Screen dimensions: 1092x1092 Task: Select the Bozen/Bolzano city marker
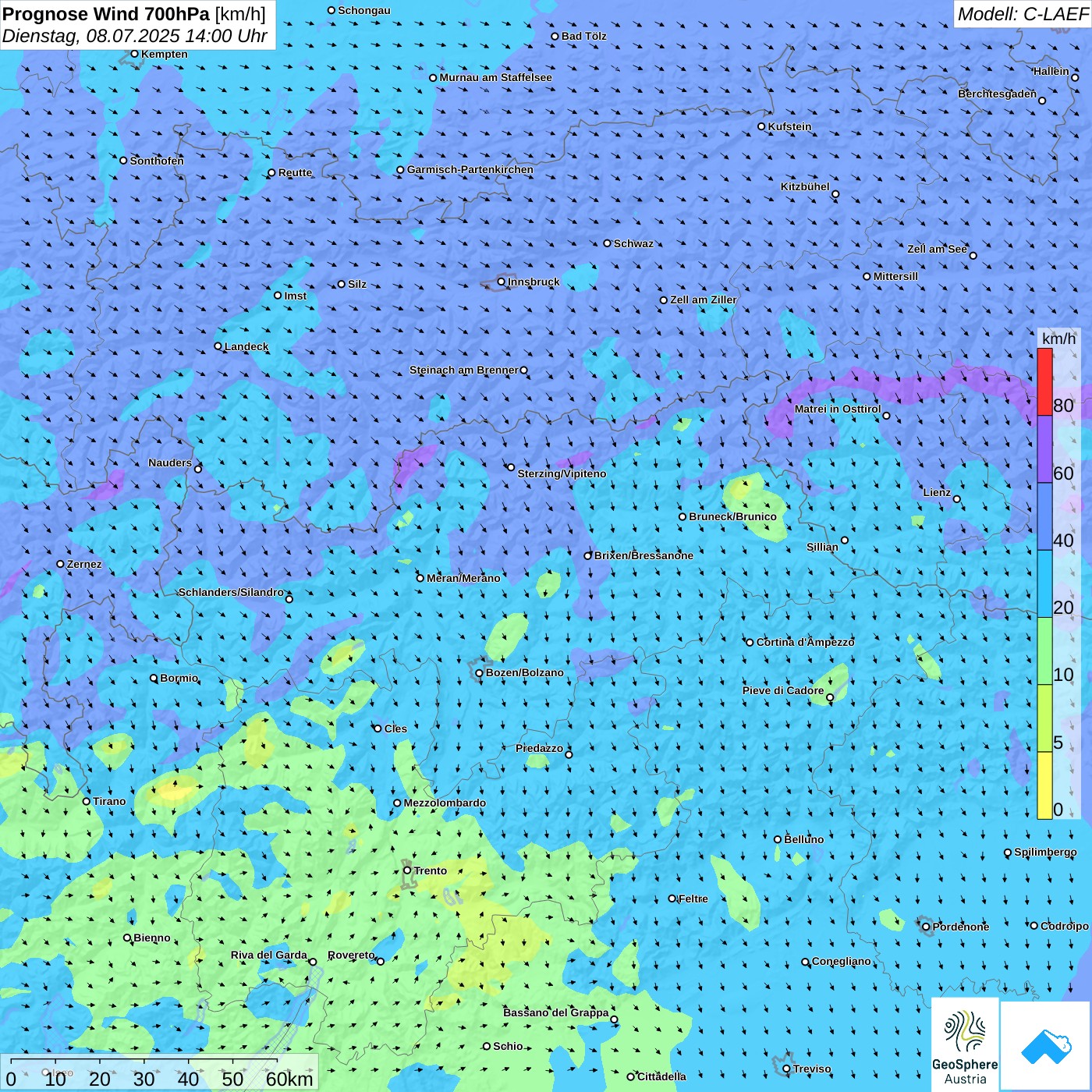tap(479, 673)
